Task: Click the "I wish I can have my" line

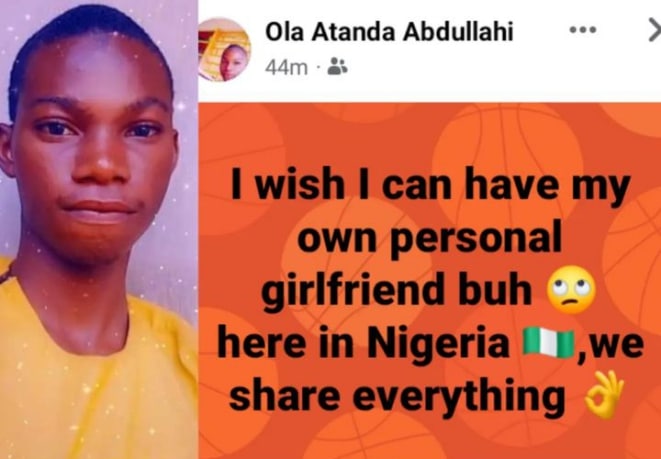Action: coord(429,186)
